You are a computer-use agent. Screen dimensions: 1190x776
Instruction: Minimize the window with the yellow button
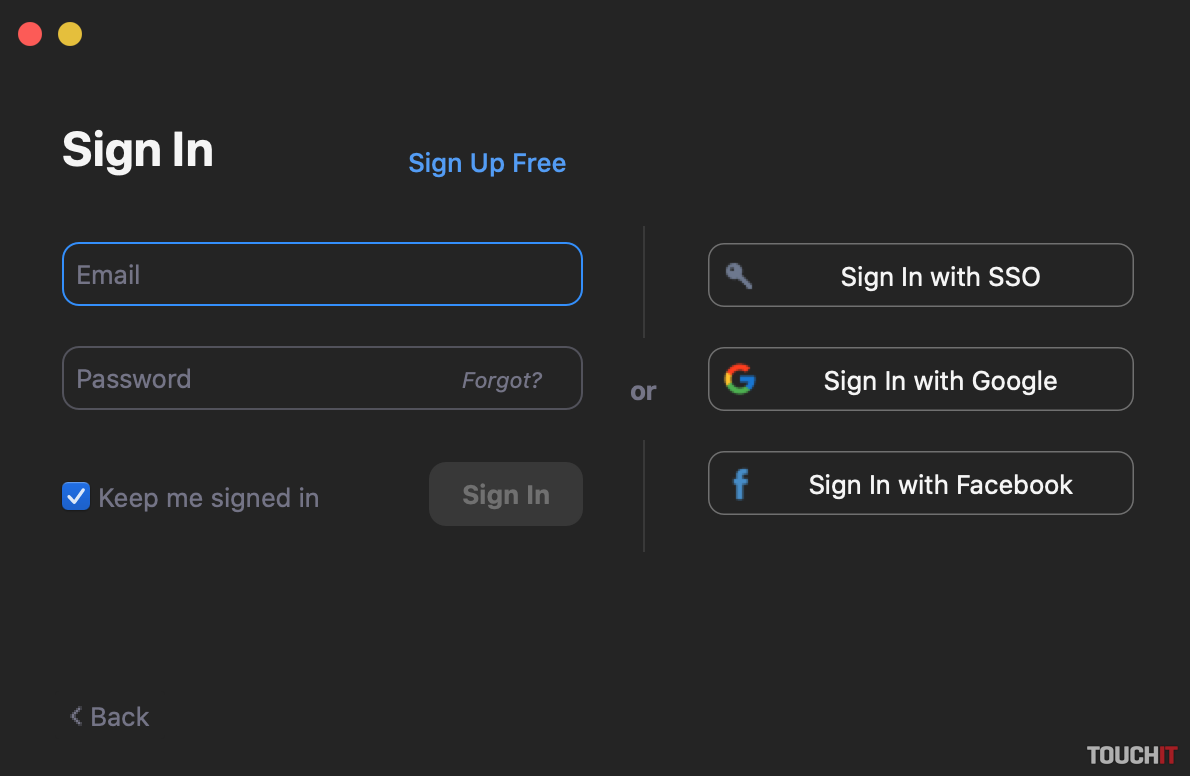pos(70,34)
